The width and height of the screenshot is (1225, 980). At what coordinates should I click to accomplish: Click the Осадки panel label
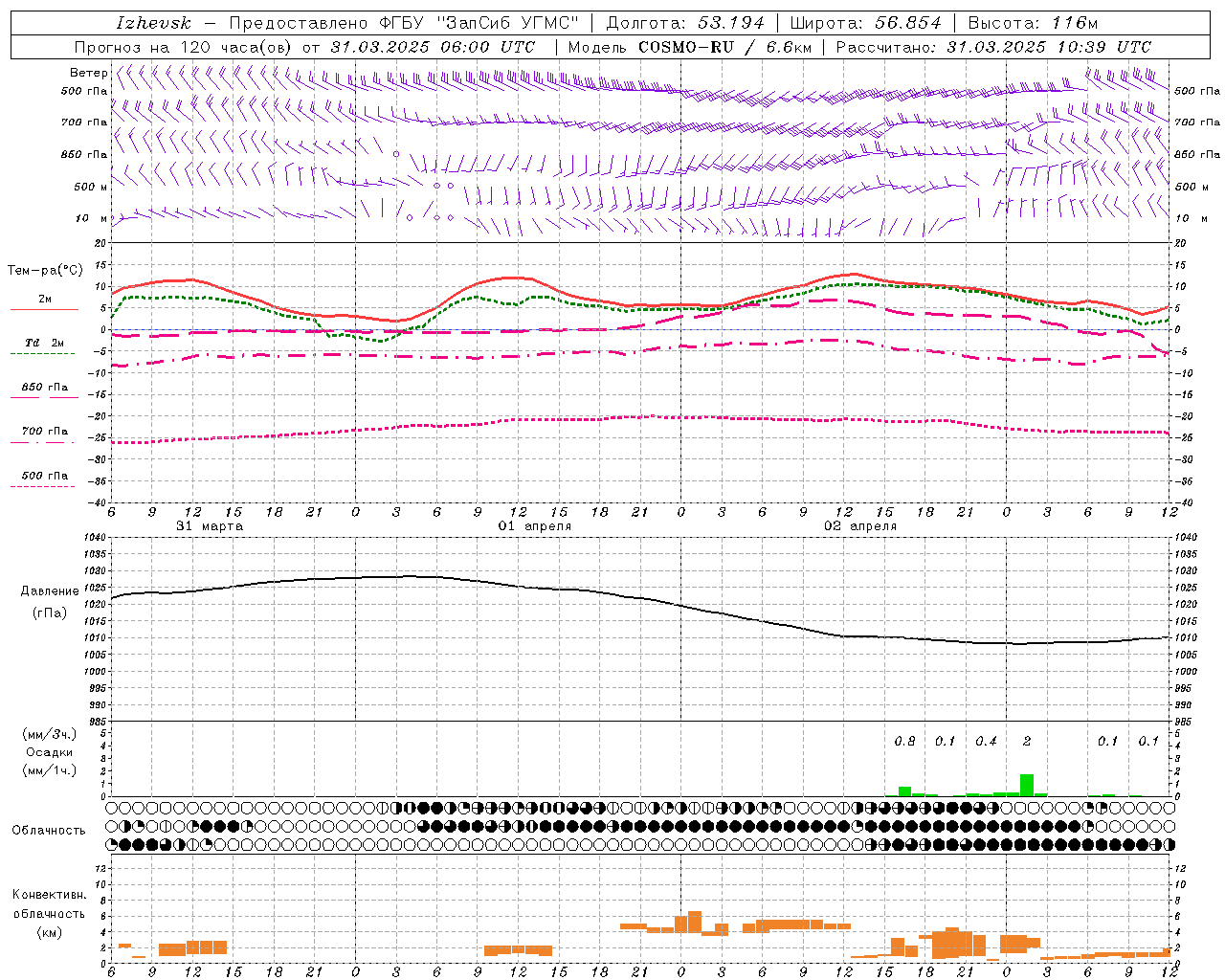click(x=49, y=752)
